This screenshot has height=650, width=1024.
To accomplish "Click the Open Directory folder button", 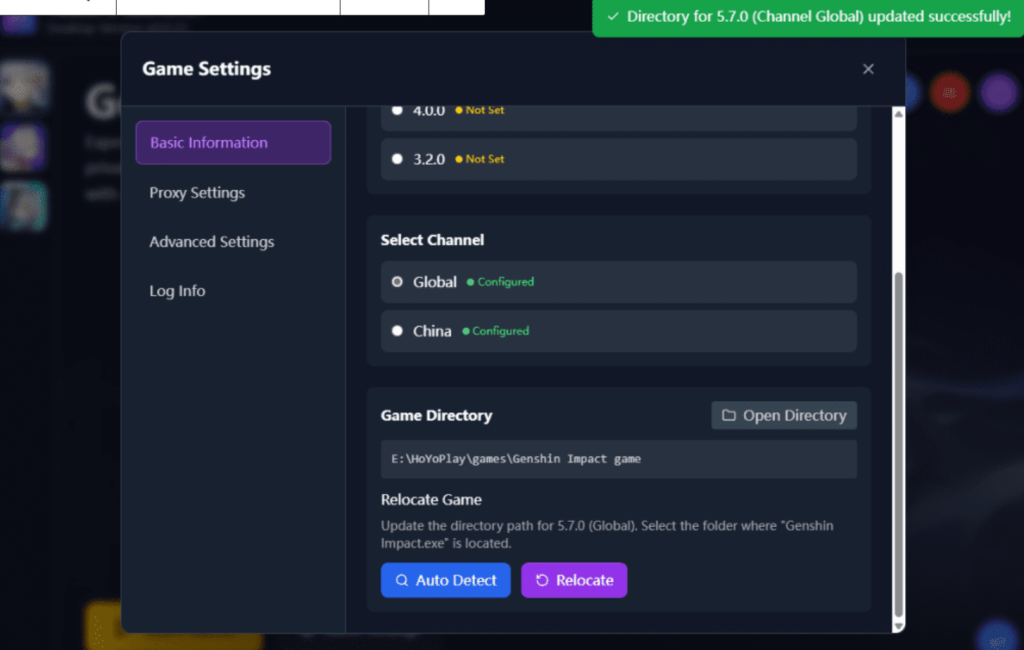I will coord(784,416).
